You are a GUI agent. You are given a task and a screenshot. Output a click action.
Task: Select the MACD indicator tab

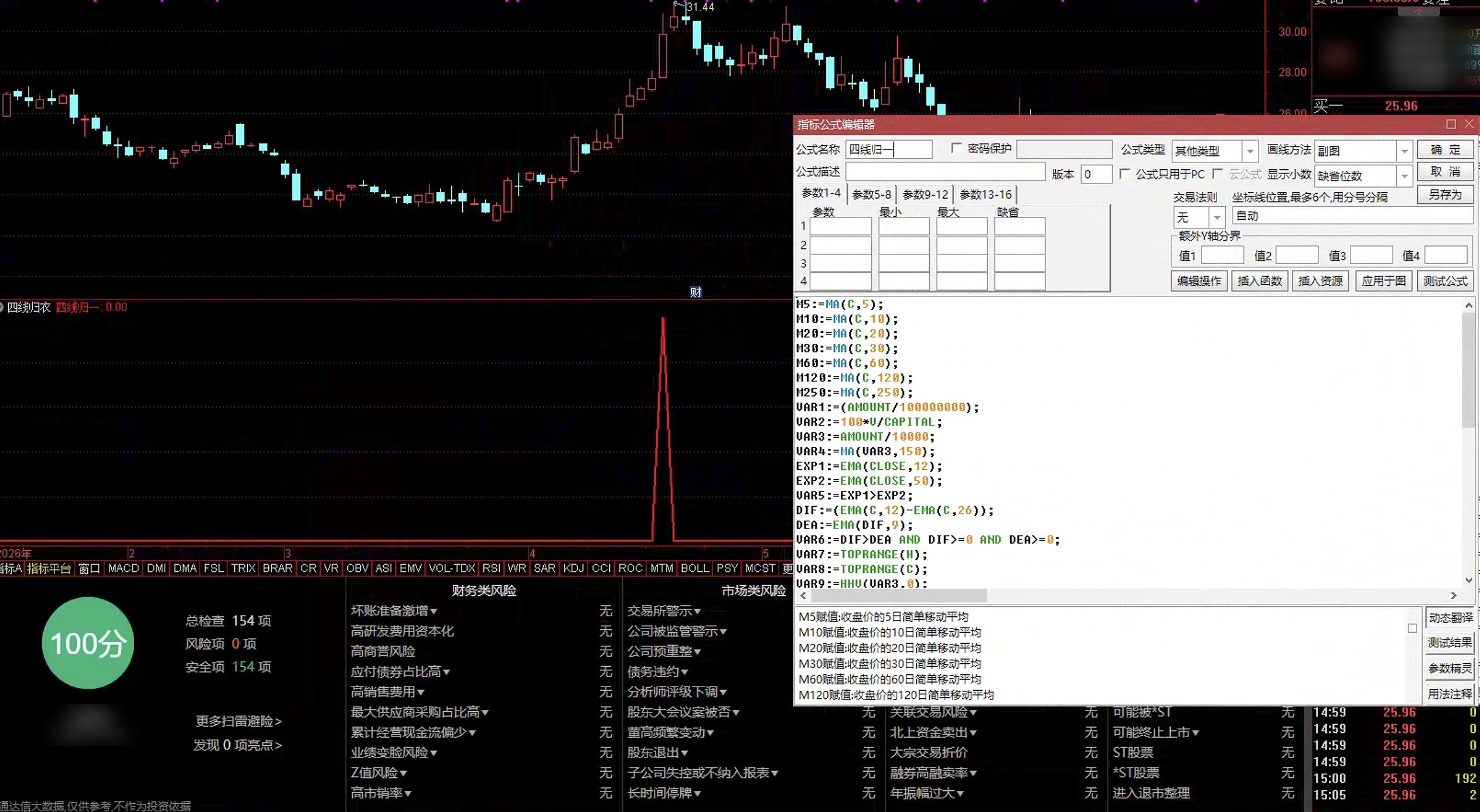tap(124, 568)
